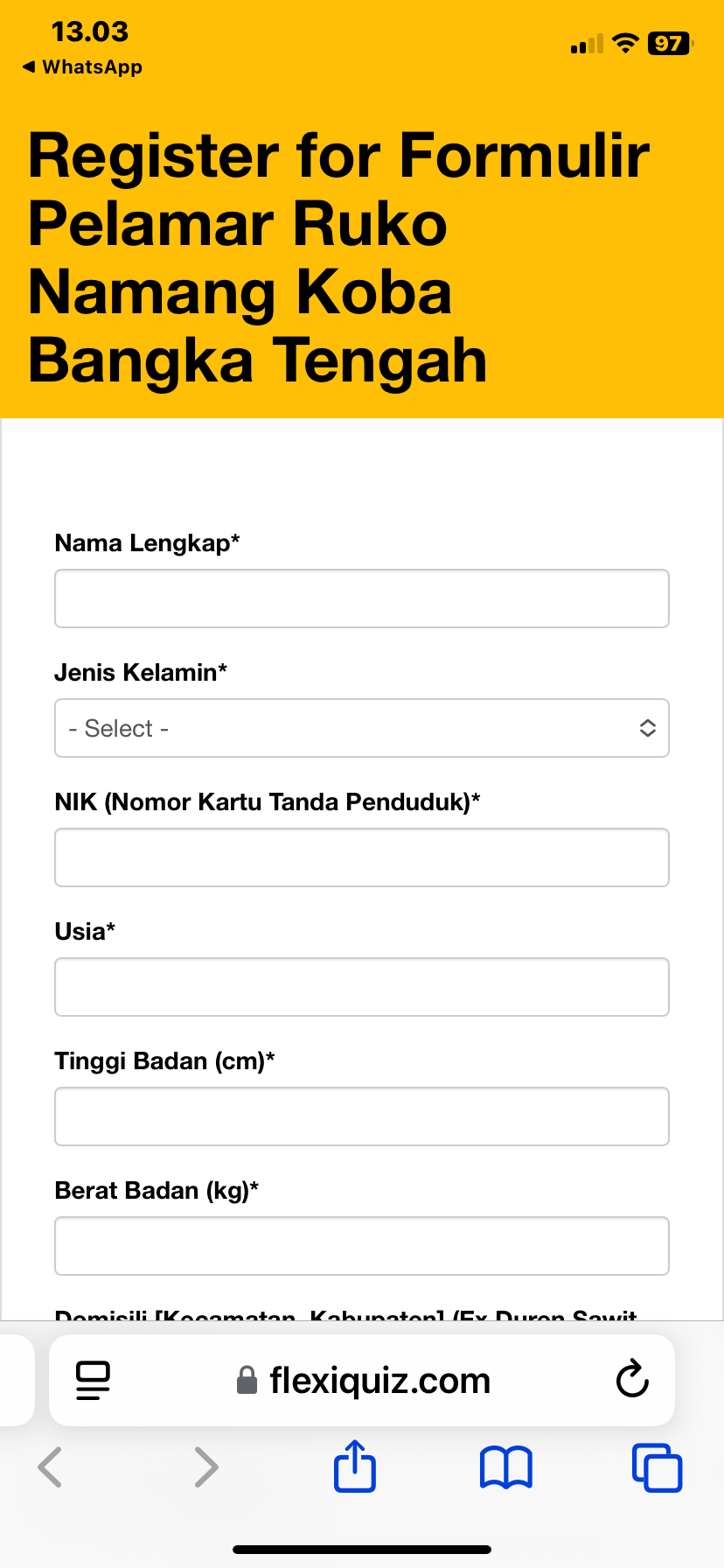Tap the Jenis Kelamin dropdown arrows
The width and height of the screenshot is (724, 1568).
(647, 728)
